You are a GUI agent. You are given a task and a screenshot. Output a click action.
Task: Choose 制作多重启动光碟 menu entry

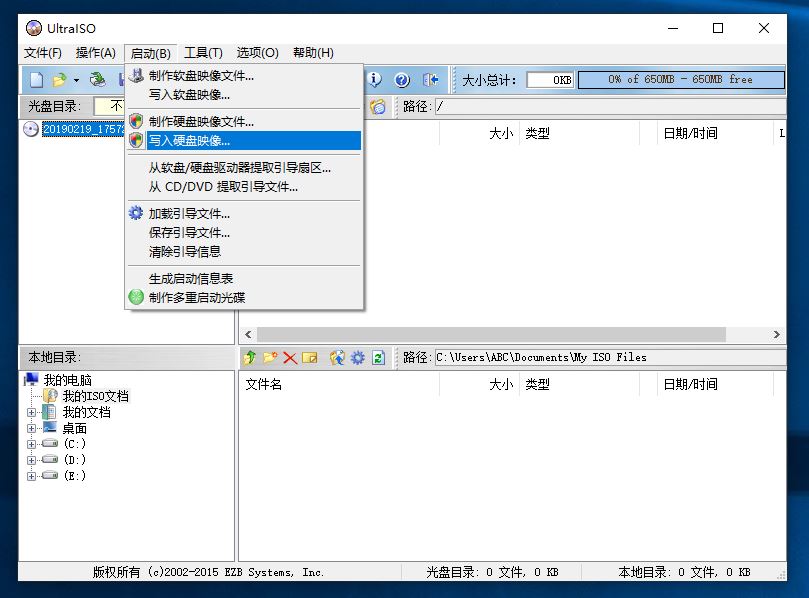(245, 297)
